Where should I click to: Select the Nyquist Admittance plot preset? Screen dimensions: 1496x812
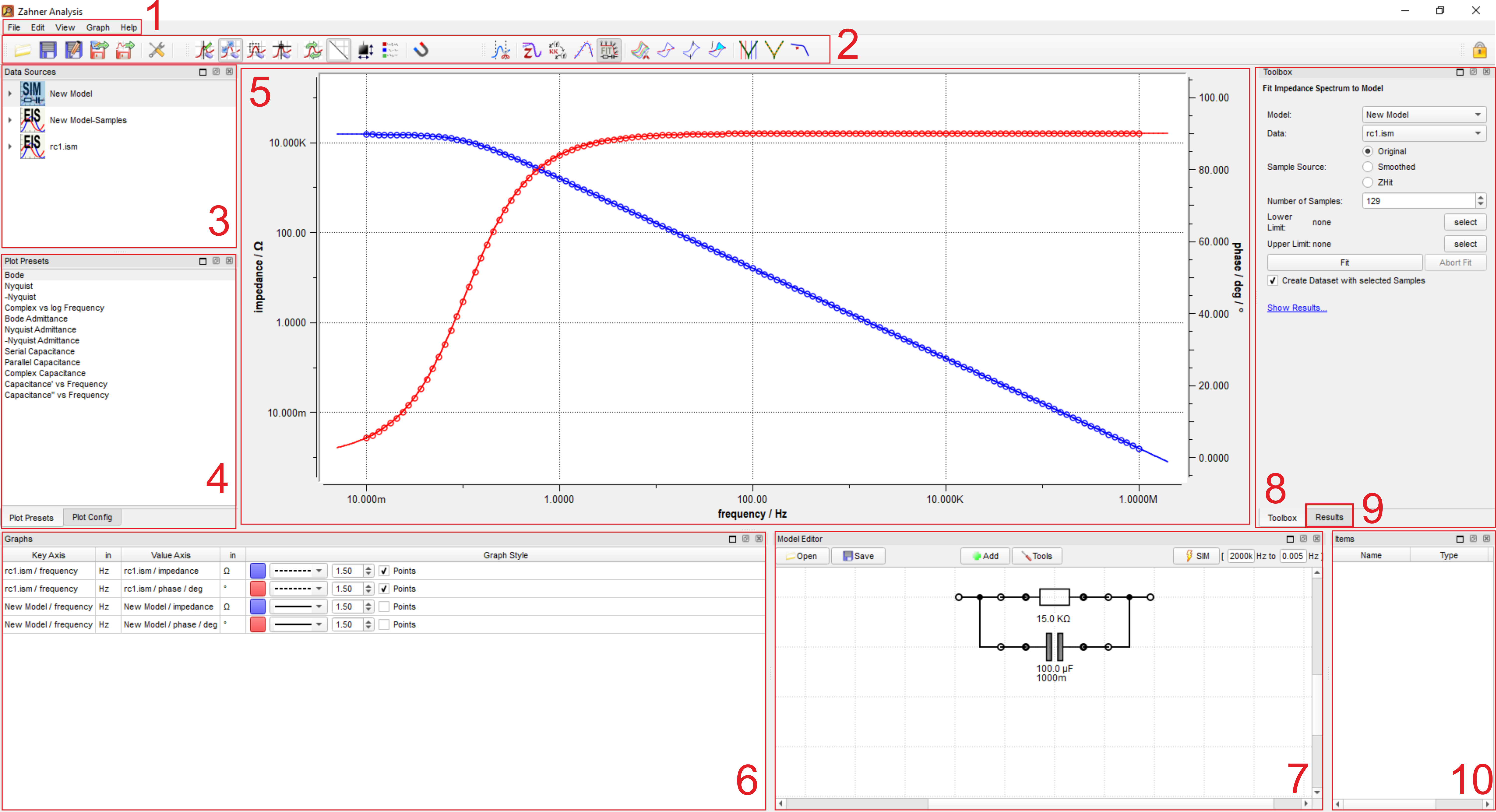click(40, 330)
